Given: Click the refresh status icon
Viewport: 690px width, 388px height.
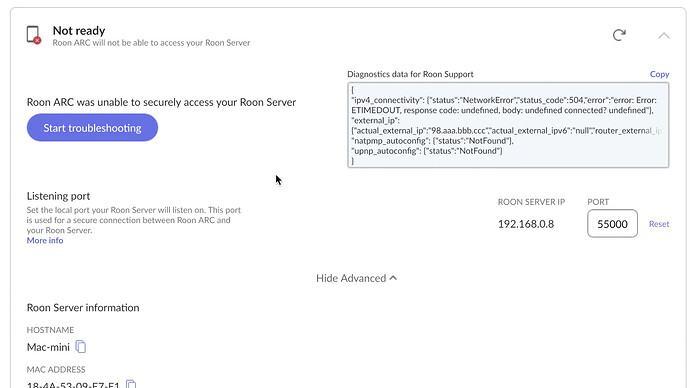Looking at the screenshot, I should pyautogui.click(x=619, y=35).
